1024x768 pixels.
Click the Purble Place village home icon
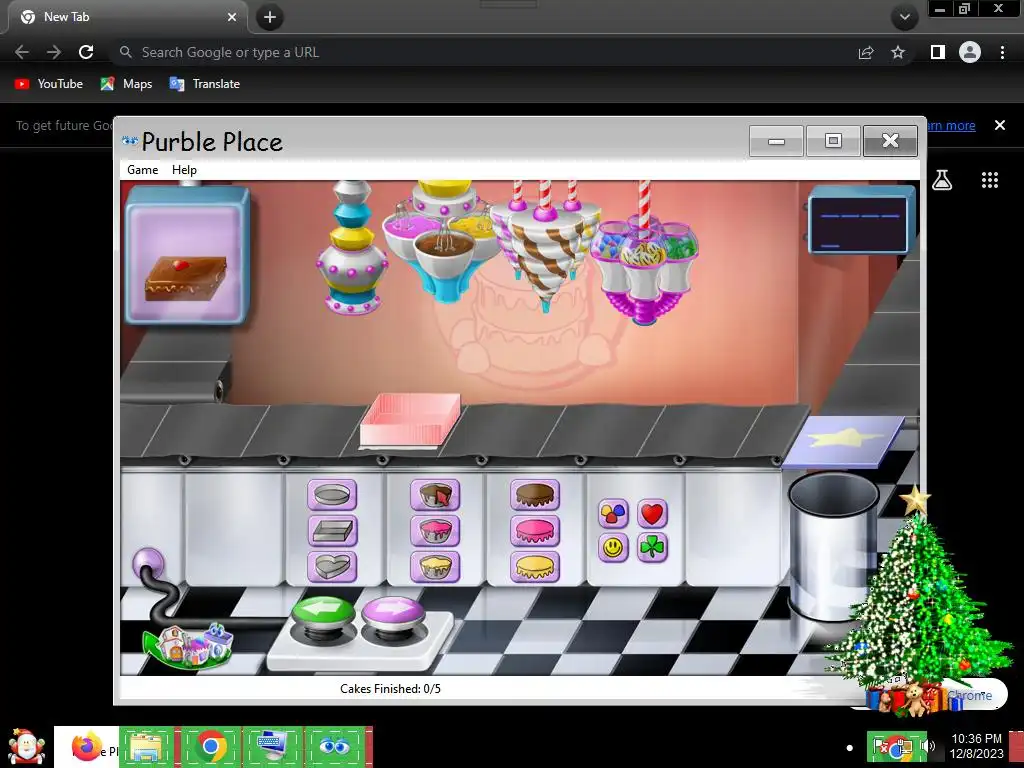(189, 645)
